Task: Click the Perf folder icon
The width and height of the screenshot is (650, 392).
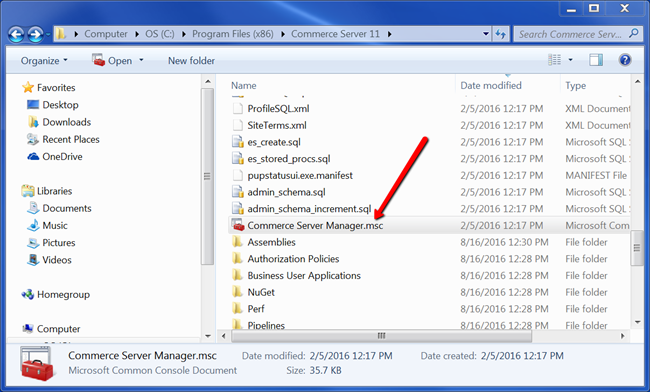Action: tap(238, 309)
